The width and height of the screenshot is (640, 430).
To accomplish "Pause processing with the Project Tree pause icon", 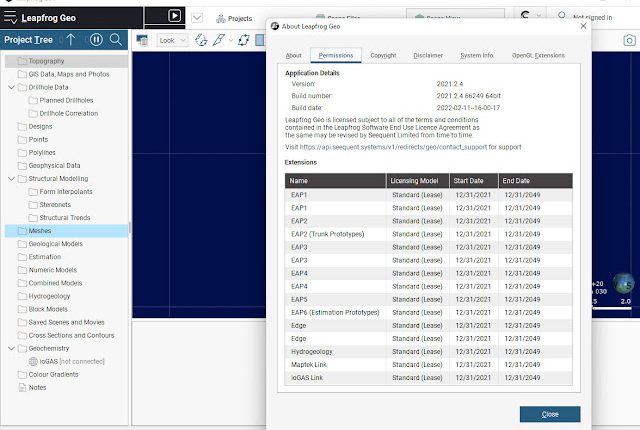I will click(x=96, y=40).
